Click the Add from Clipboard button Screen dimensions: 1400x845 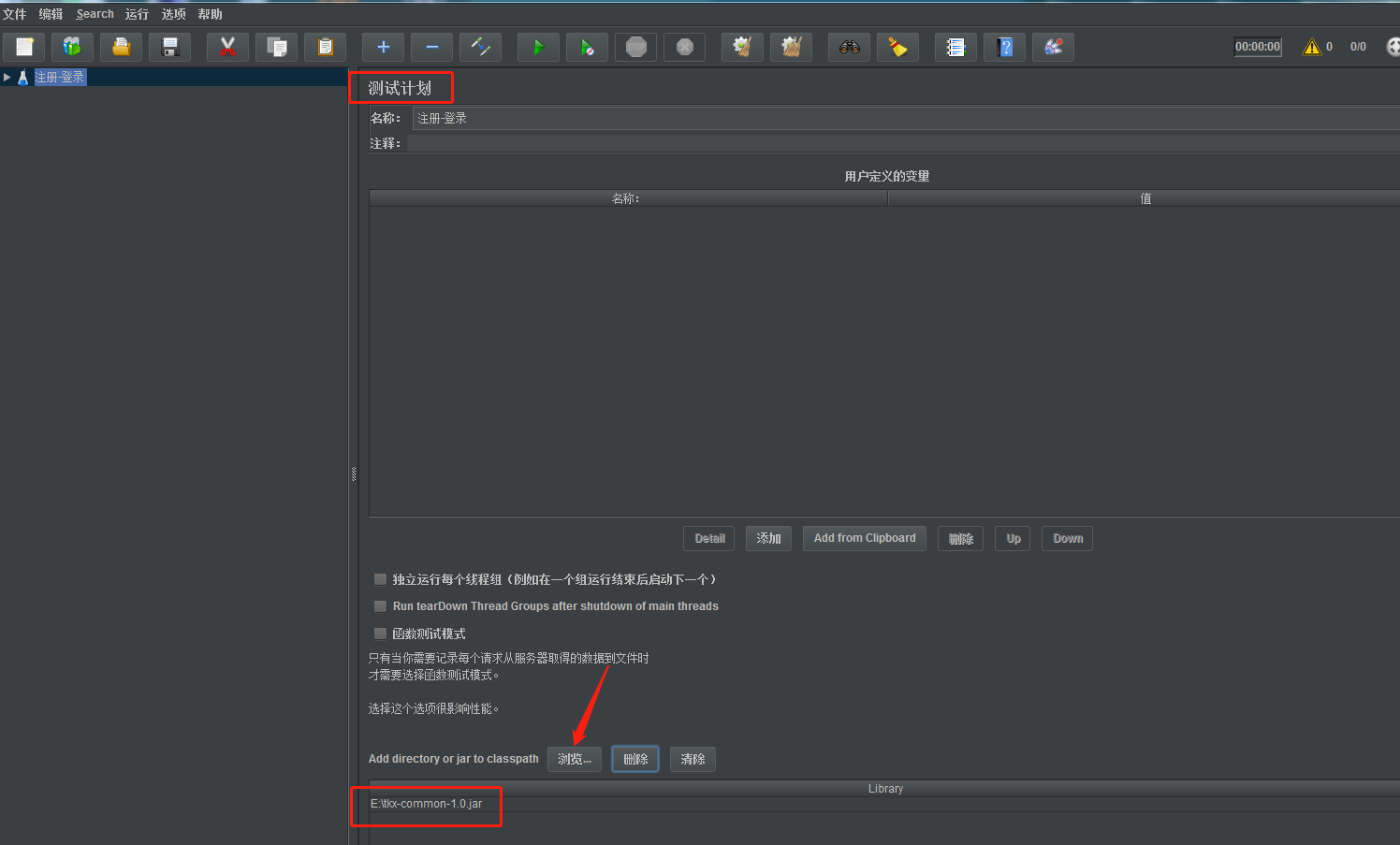pyautogui.click(x=864, y=538)
